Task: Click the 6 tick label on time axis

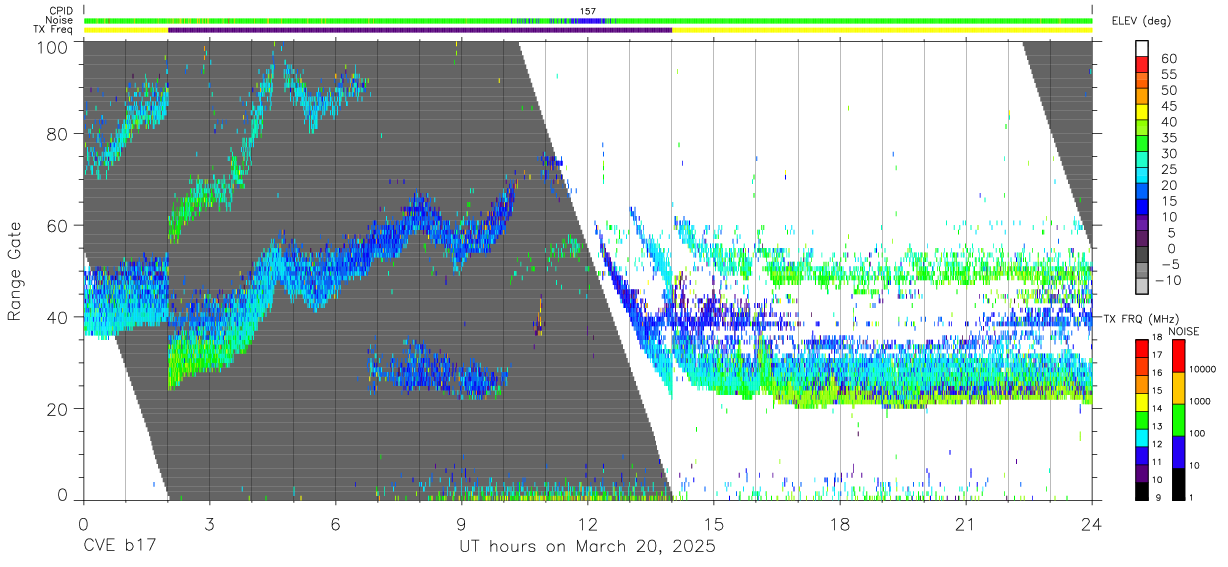Action: click(x=336, y=525)
